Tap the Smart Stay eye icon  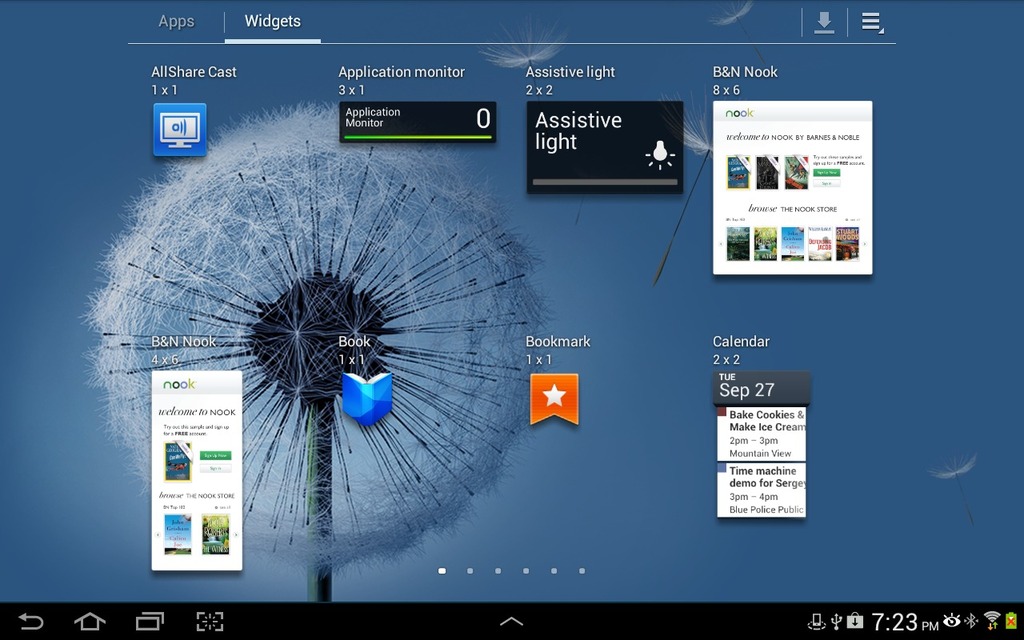point(952,620)
